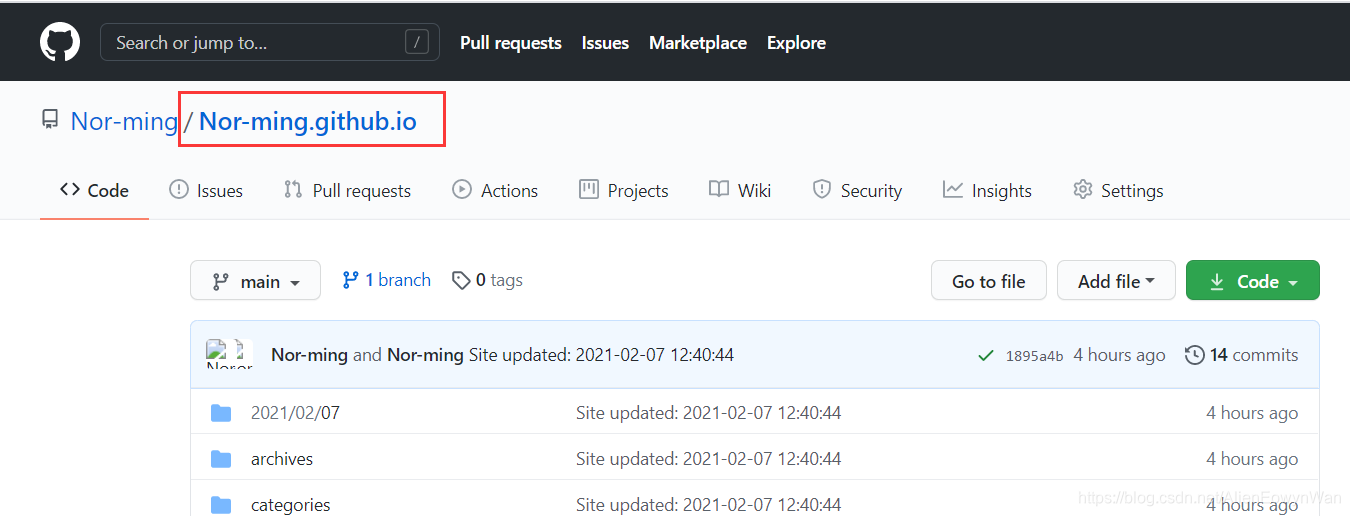Viewport: 1350px width, 516px height.
Task: Click the time ago text in archives row
Action: (x=1252, y=459)
